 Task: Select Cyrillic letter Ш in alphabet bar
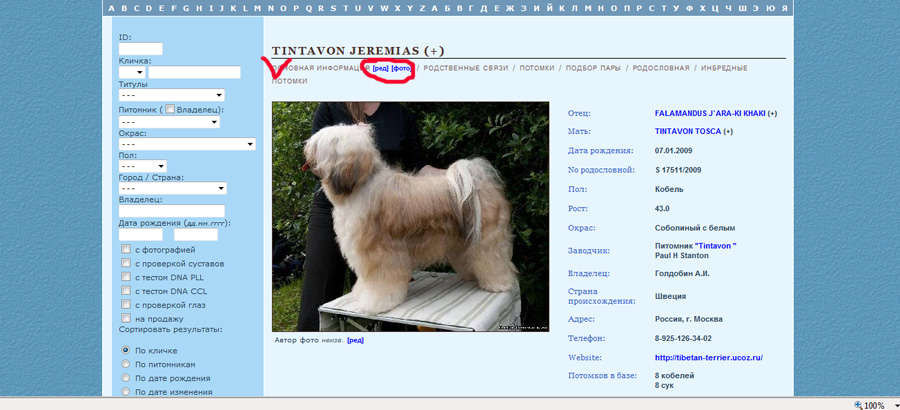[x=743, y=8]
